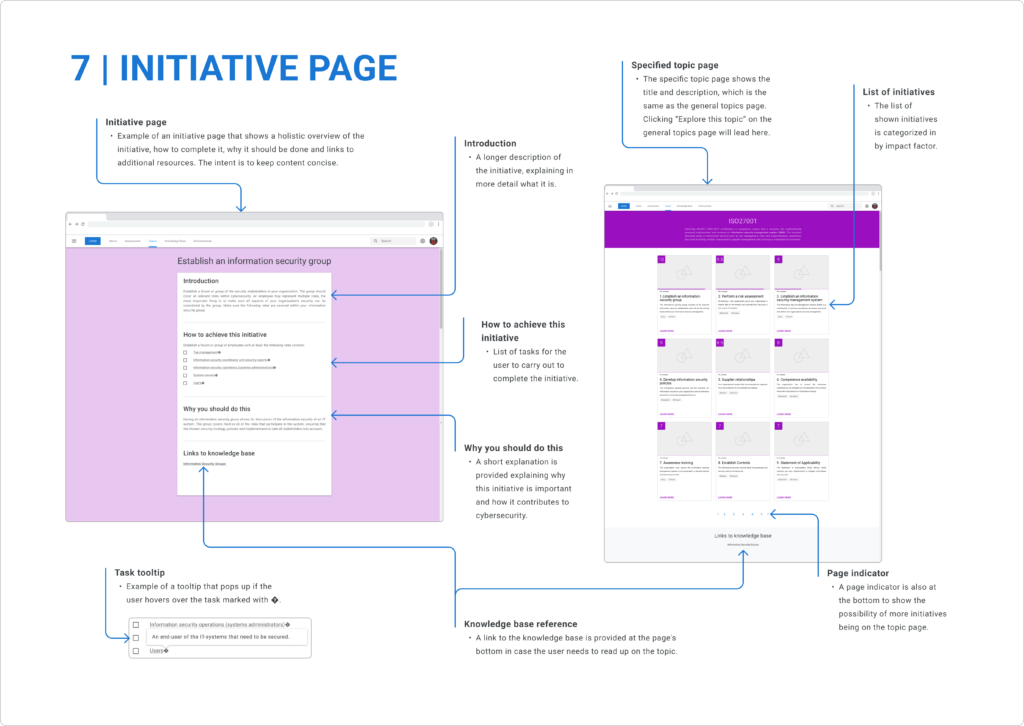
Task: Click Learn More on Awareness training card
Action: tap(666, 496)
